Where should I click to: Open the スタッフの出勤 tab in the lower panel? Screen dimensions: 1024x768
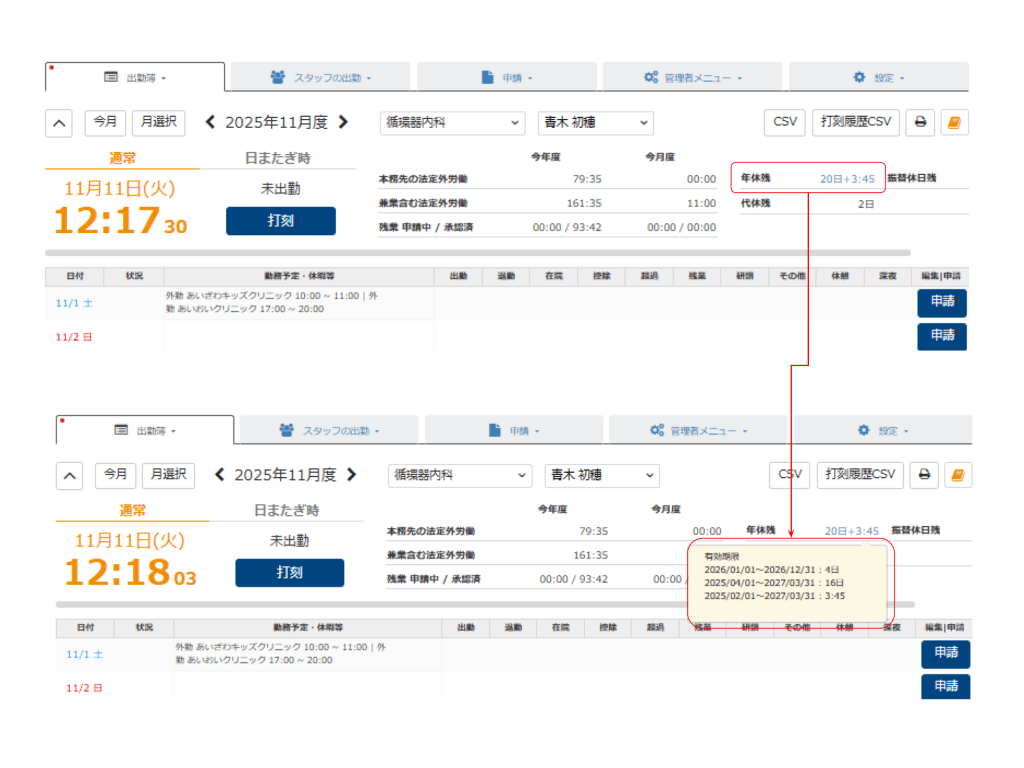329,430
